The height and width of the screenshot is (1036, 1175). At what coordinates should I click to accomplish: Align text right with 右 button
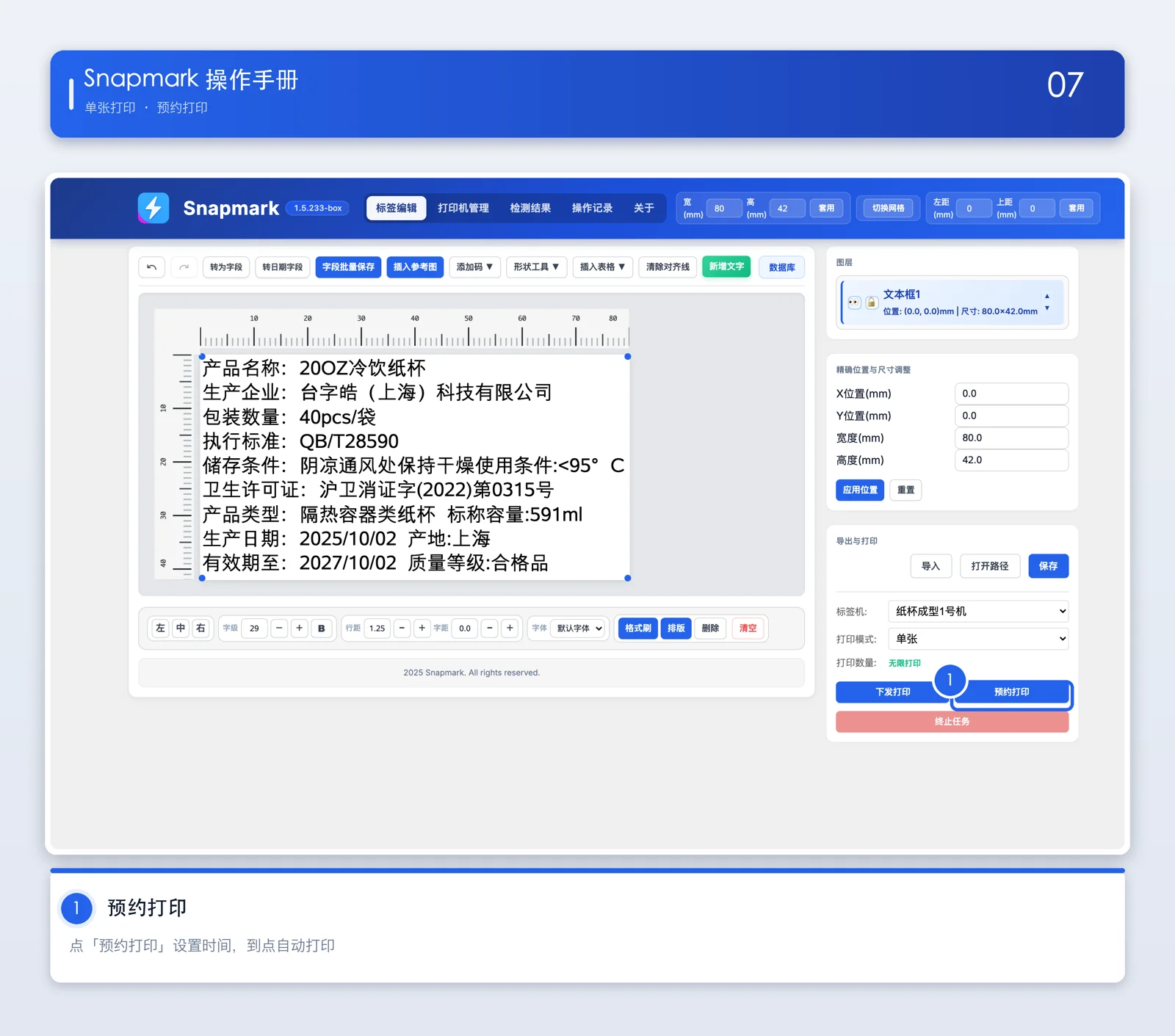pos(201,629)
